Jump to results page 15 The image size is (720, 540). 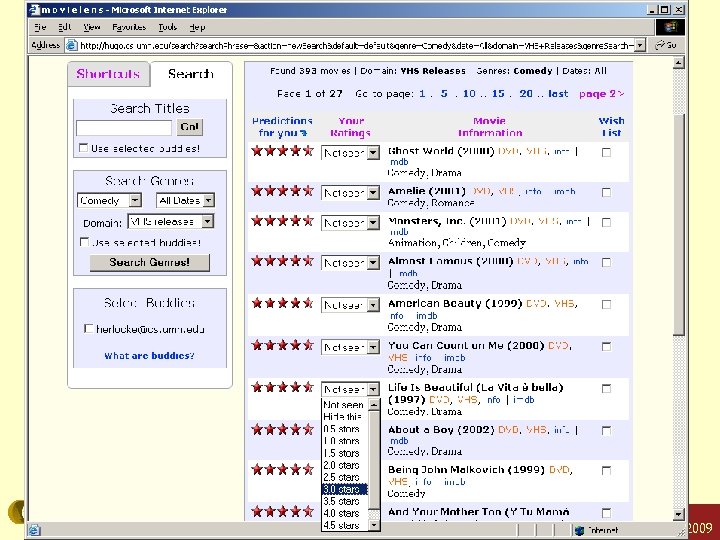coord(498,94)
